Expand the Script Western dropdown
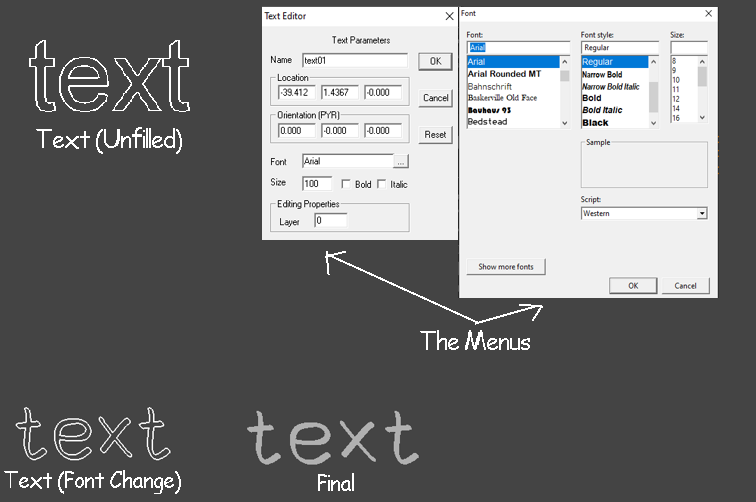Viewport: 756px width, 502px height. [702, 214]
